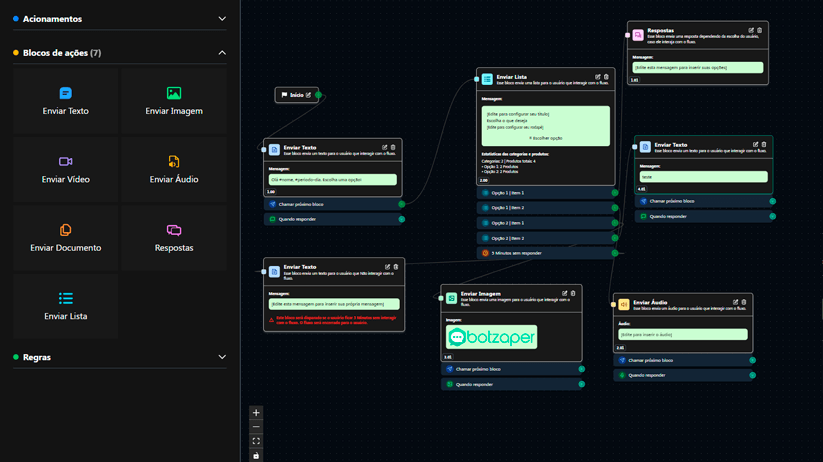
Task: Toggle the canvas lock control
Action: (256, 456)
